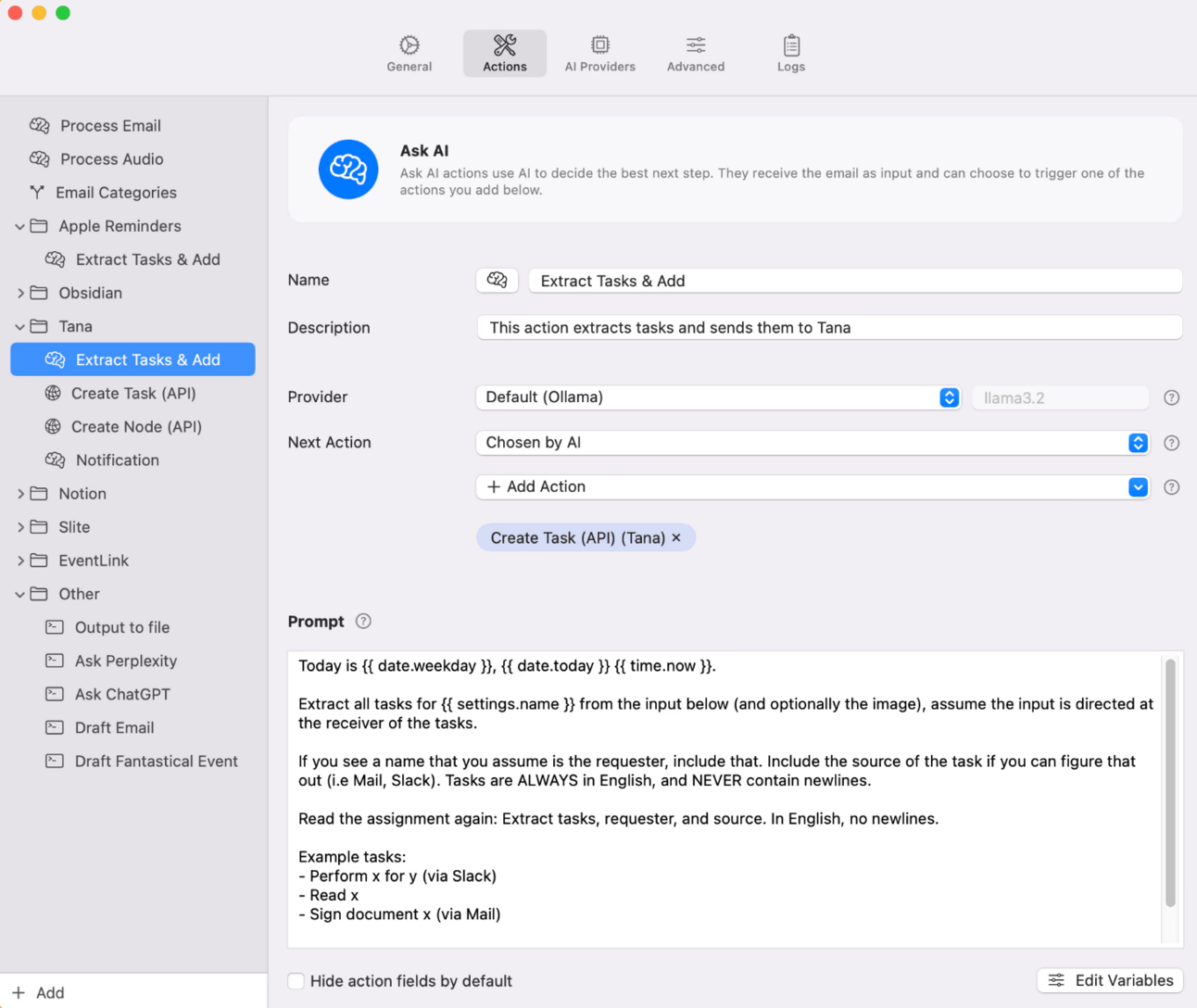1197x1008 pixels.
Task: Open the Logs tab
Action: coord(791,54)
